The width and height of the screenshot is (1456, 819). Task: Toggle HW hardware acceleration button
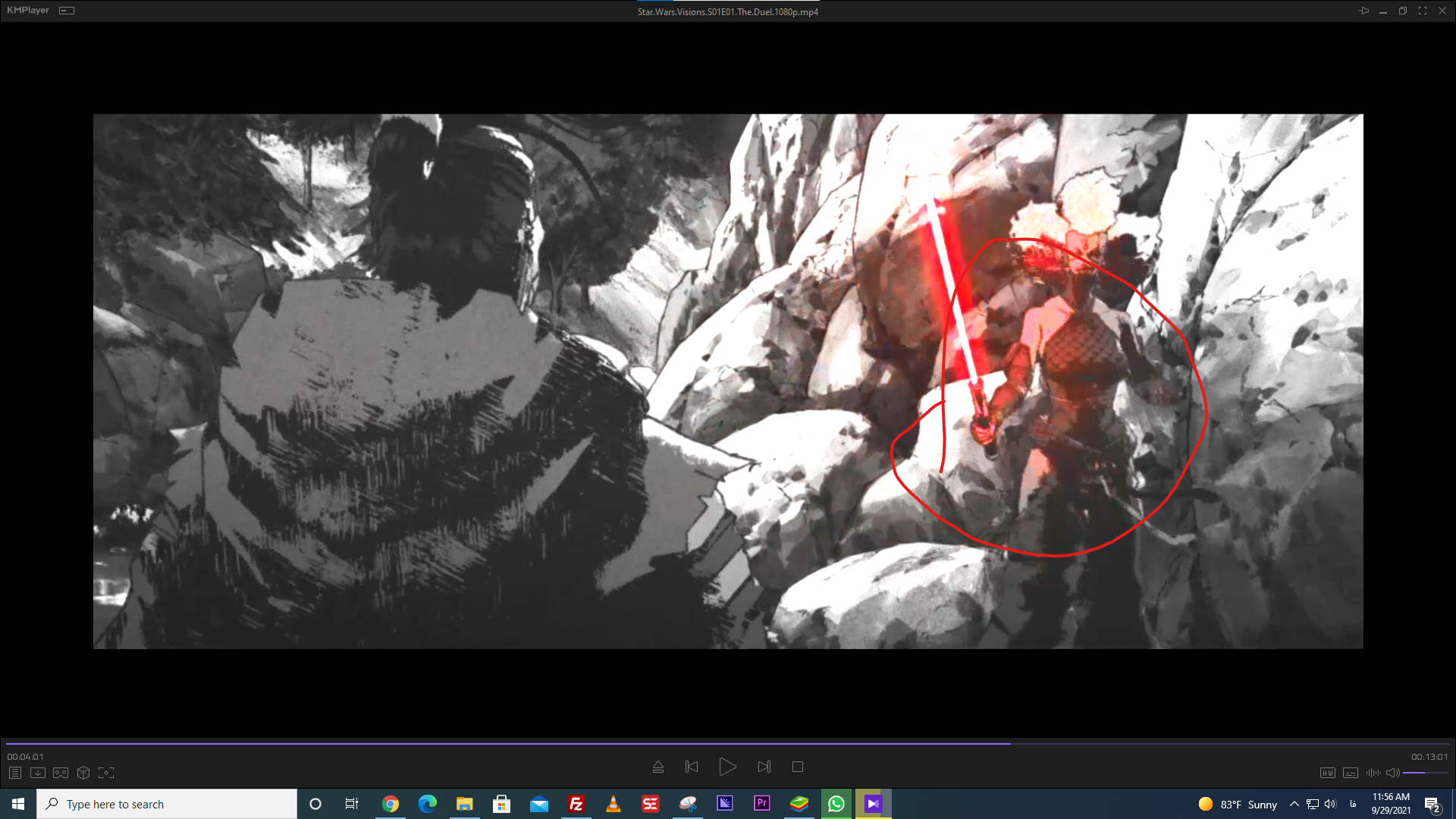pos(1327,773)
